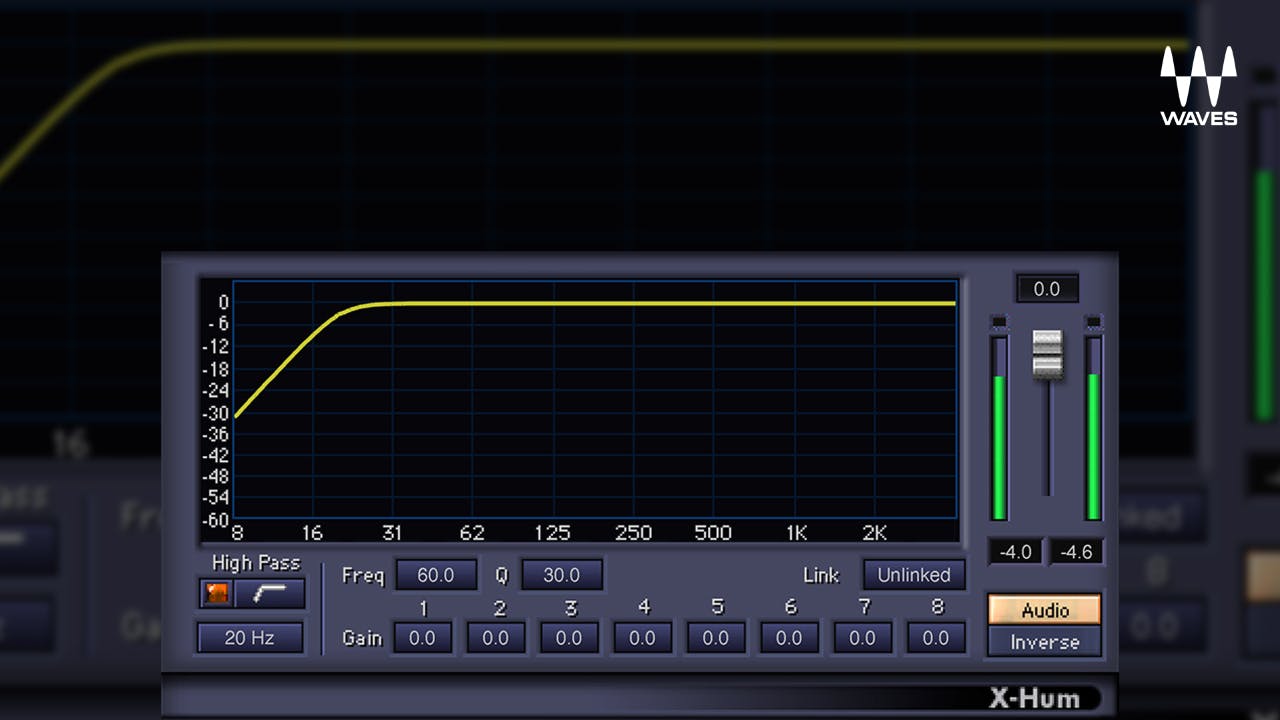Viewport: 1280px width, 720px height.
Task: Toggle the High Pass filter on/off button
Action: tap(217, 593)
